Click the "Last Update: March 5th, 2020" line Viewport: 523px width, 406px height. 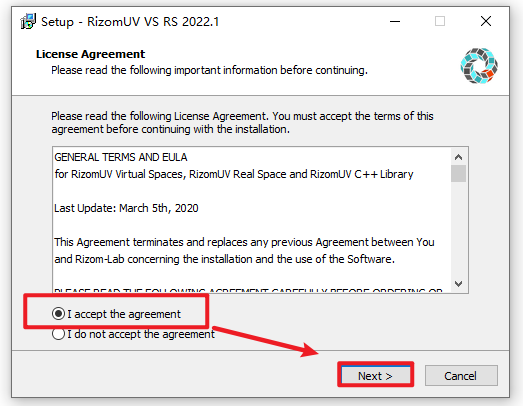pyautogui.click(x=126, y=208)
